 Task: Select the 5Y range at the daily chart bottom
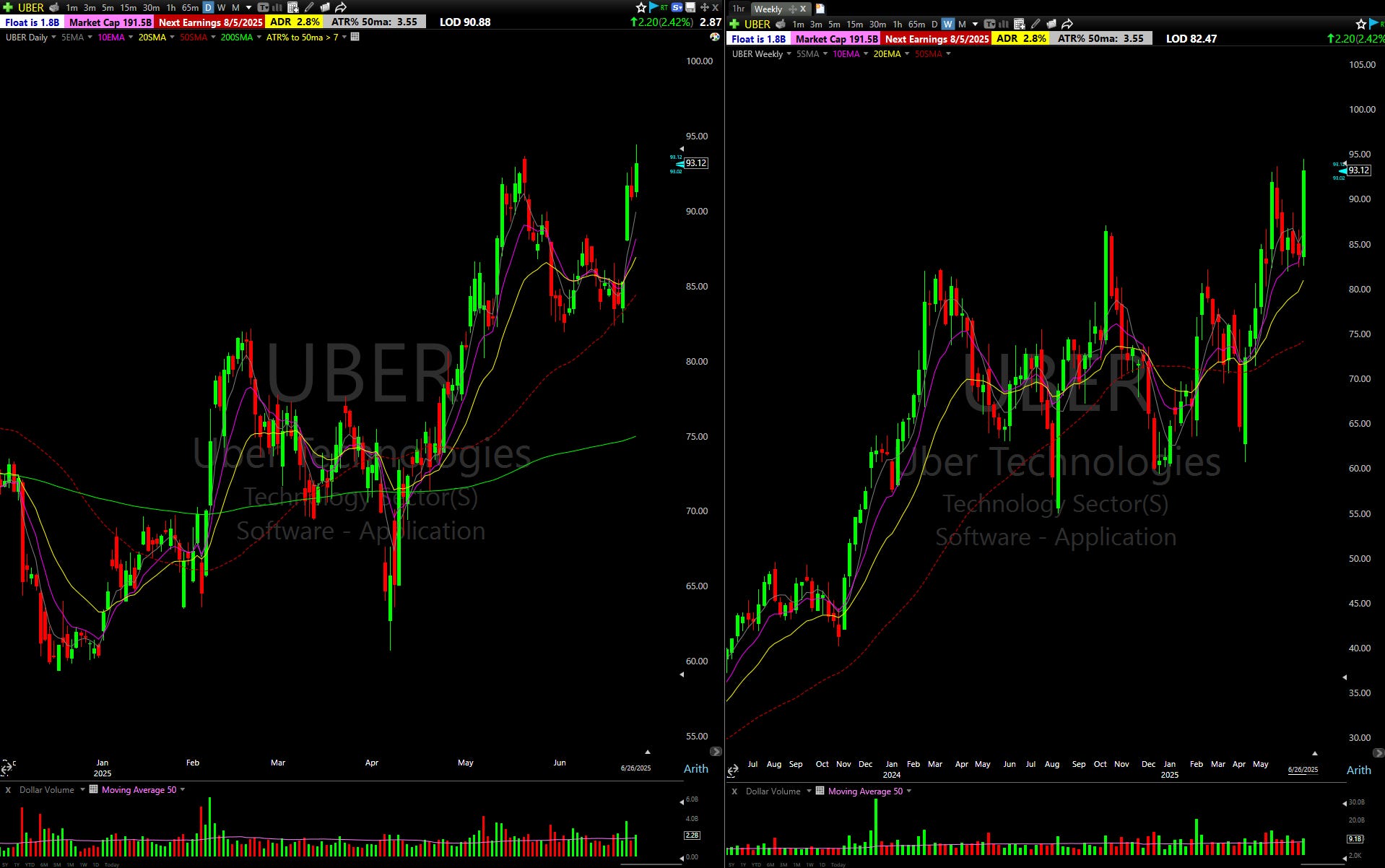tap(5, 864)
